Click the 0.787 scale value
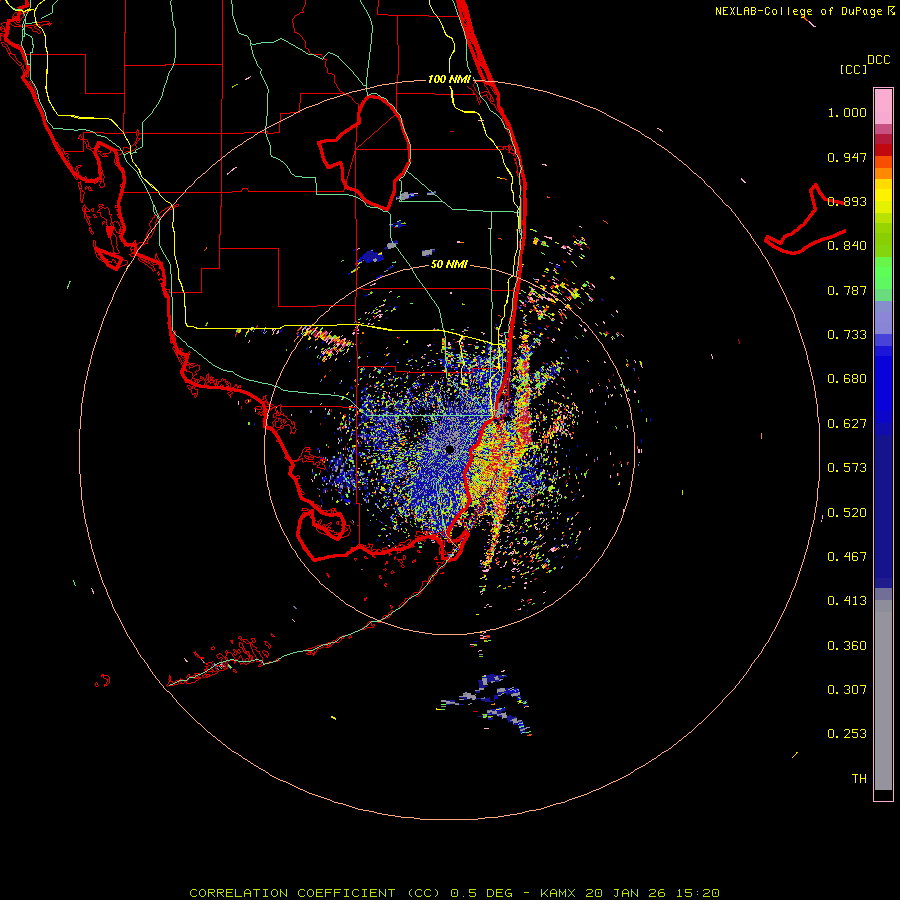Viewport: 900px width, 900px height. 847,290
